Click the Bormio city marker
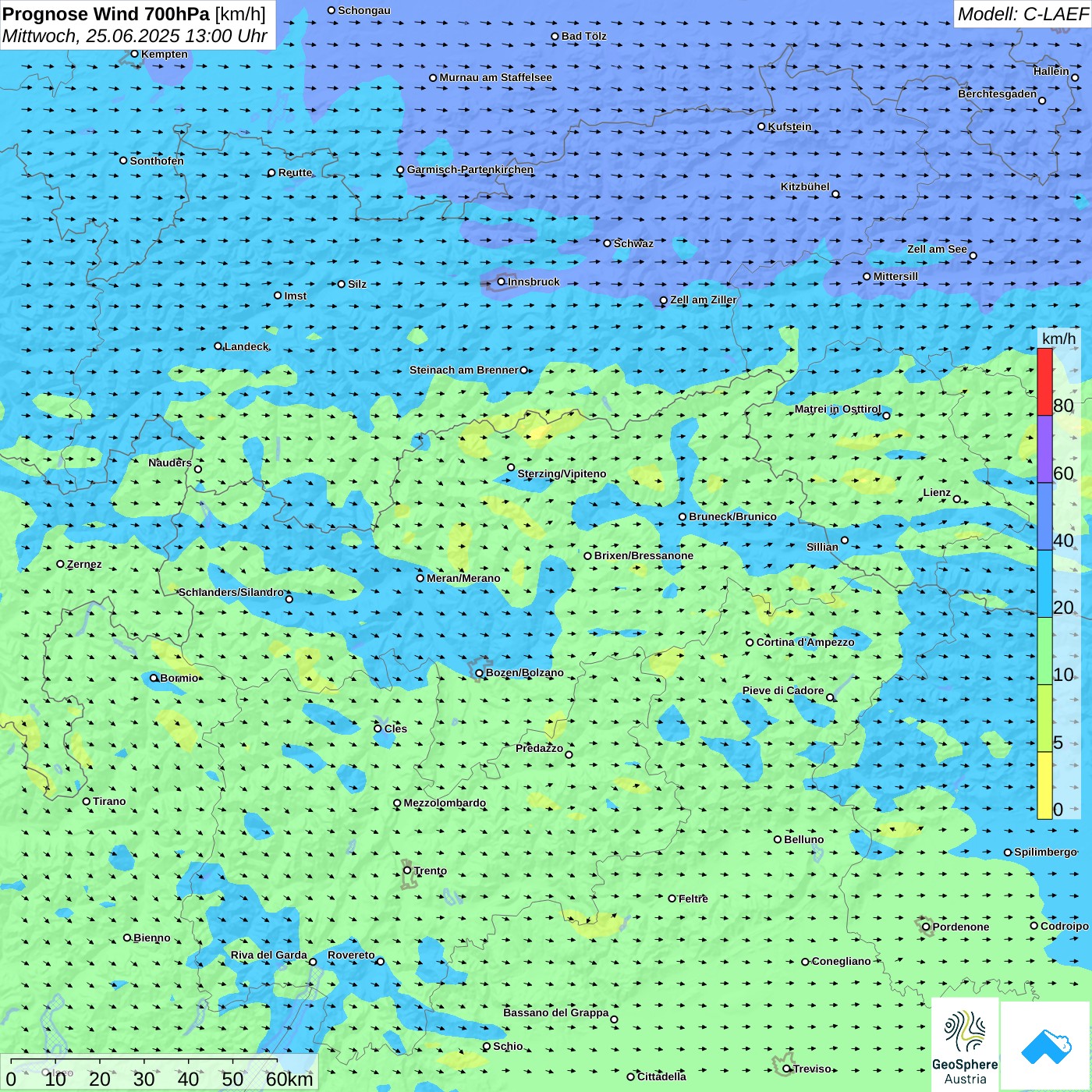Image resolution: width=1092 pixels, height=1092 pixels. (x=154, y=678)
